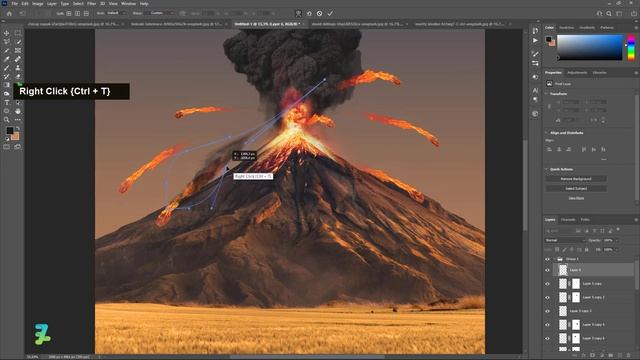This screenshot has width=640, height=360.
Task: Toggle the width-height link in Transform
Action: (549, 107)
